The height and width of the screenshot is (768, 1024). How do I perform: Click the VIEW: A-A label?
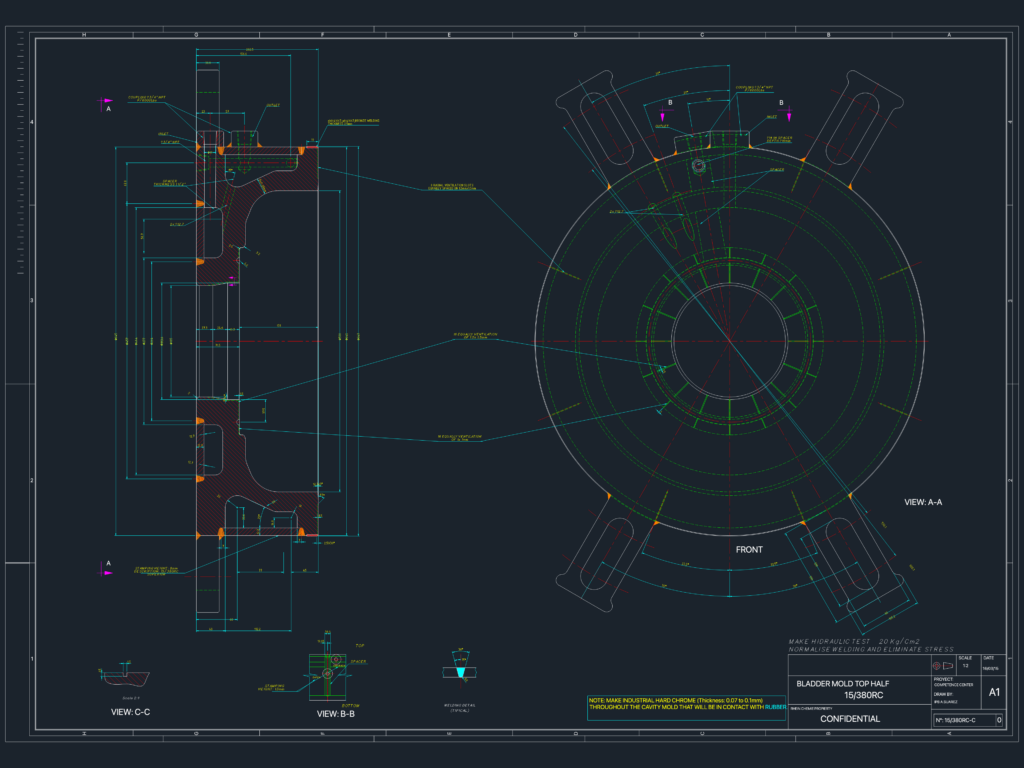click(x=923, y=502)
